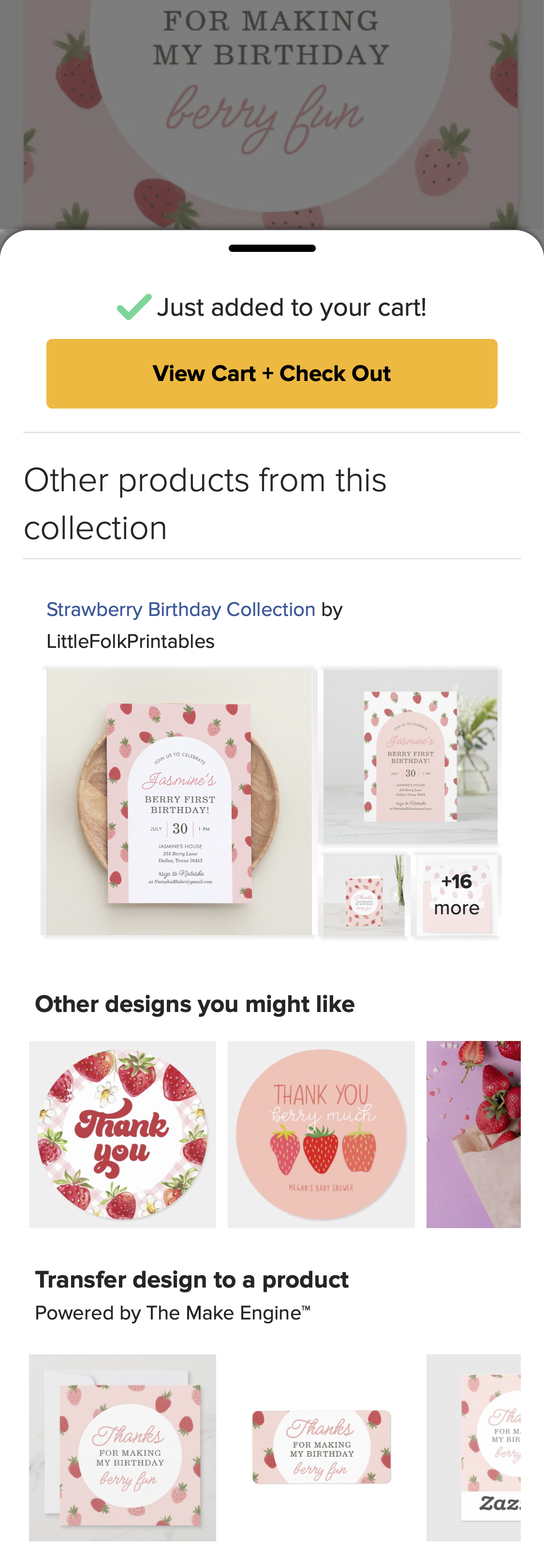Viewport: 544px width, 1568px height.
Task: Tap the dimmed berry fun product image
Action: 271,110
